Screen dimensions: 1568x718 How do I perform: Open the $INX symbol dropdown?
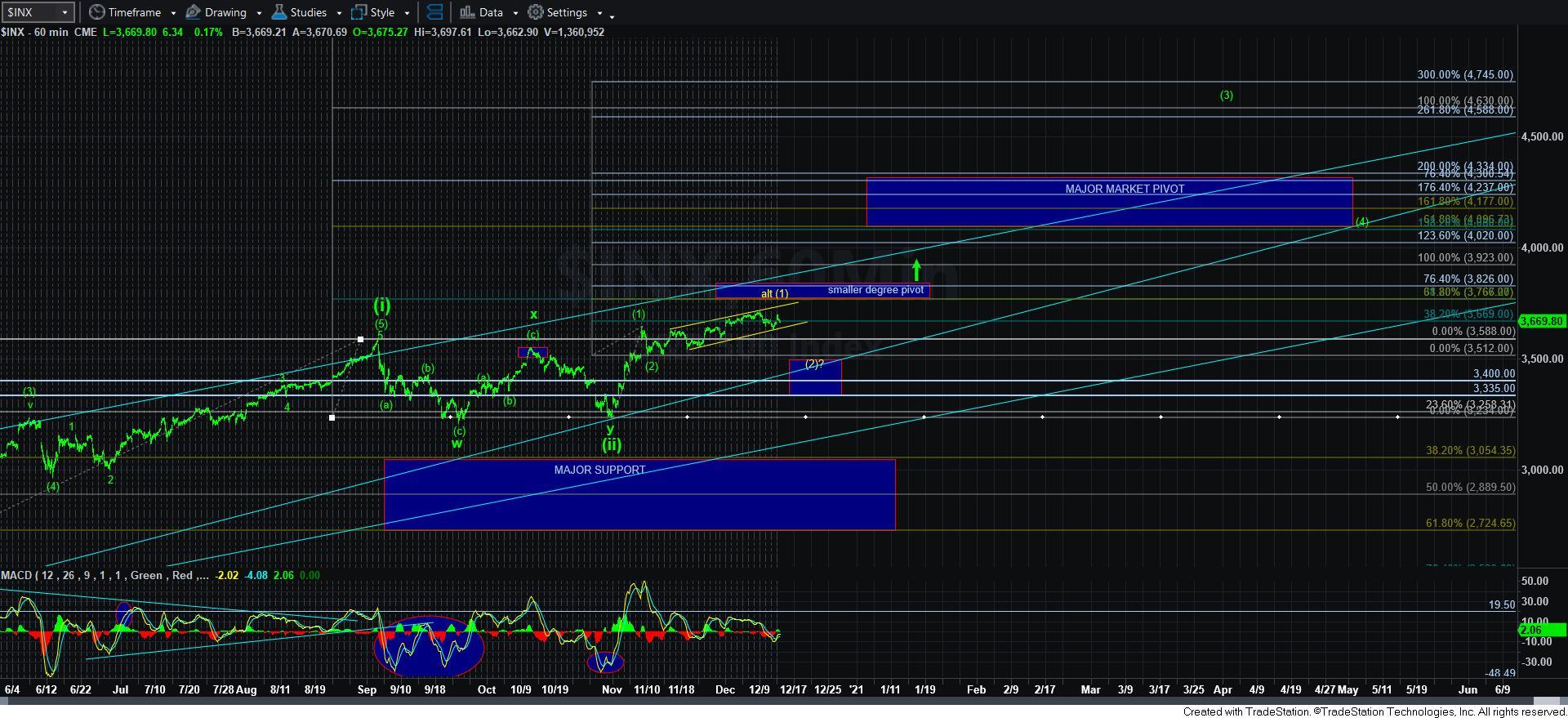point(65,12)
